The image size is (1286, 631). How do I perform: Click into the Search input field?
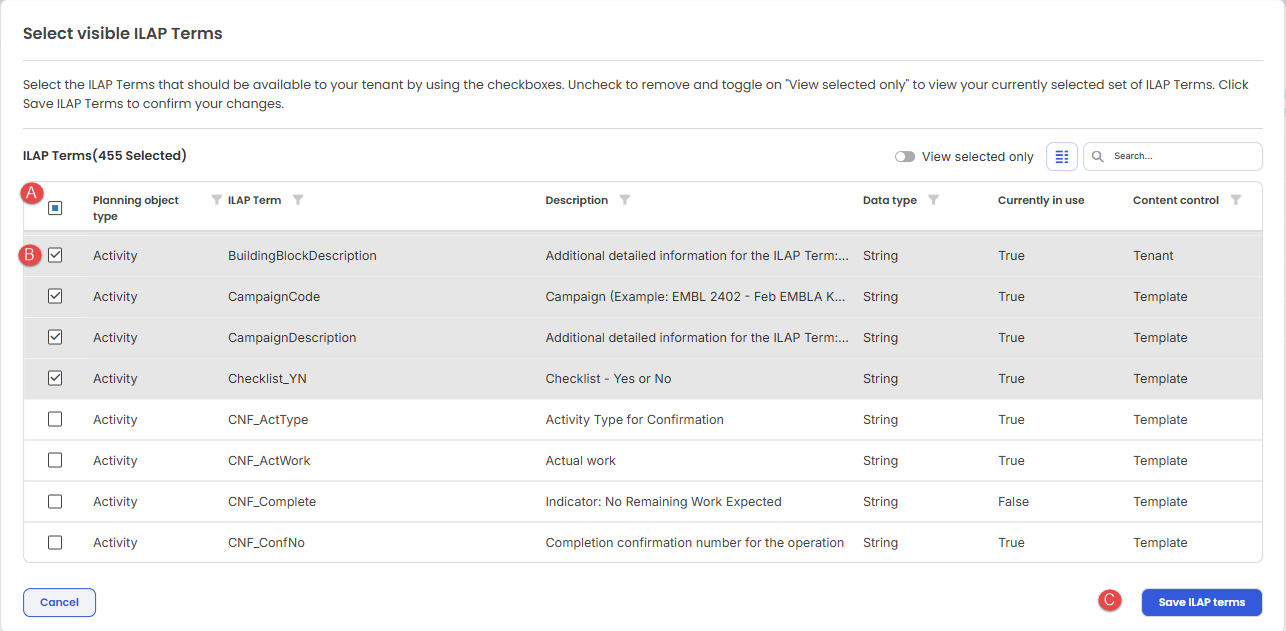point(1182,157)
